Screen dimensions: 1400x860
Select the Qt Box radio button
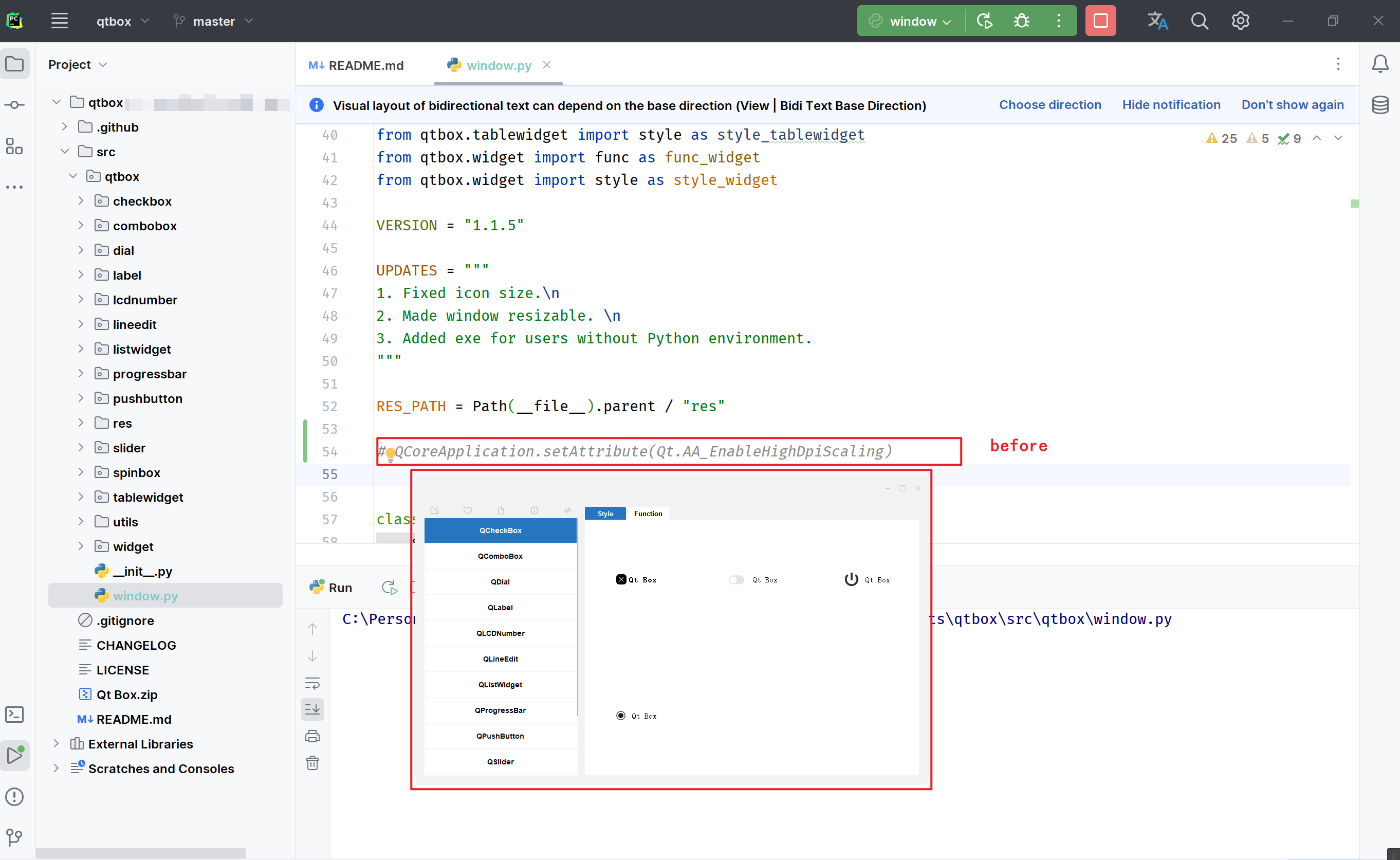(620, 715)
